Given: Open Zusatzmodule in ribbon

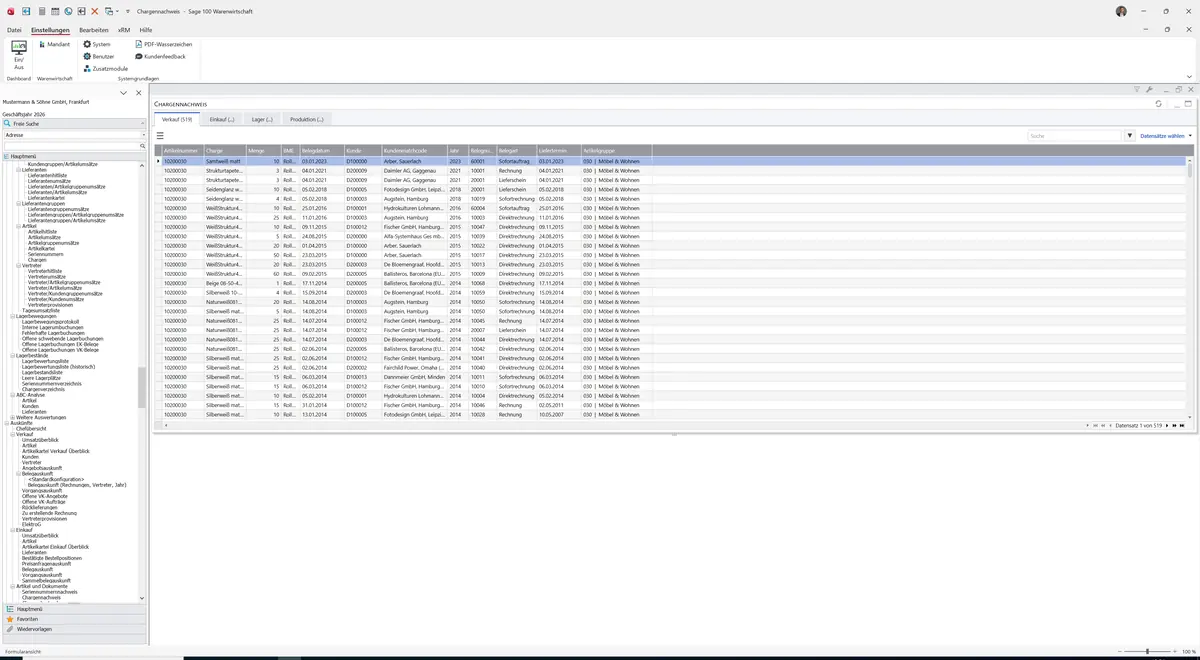Looking at the screenshot, I should [106, 68].
